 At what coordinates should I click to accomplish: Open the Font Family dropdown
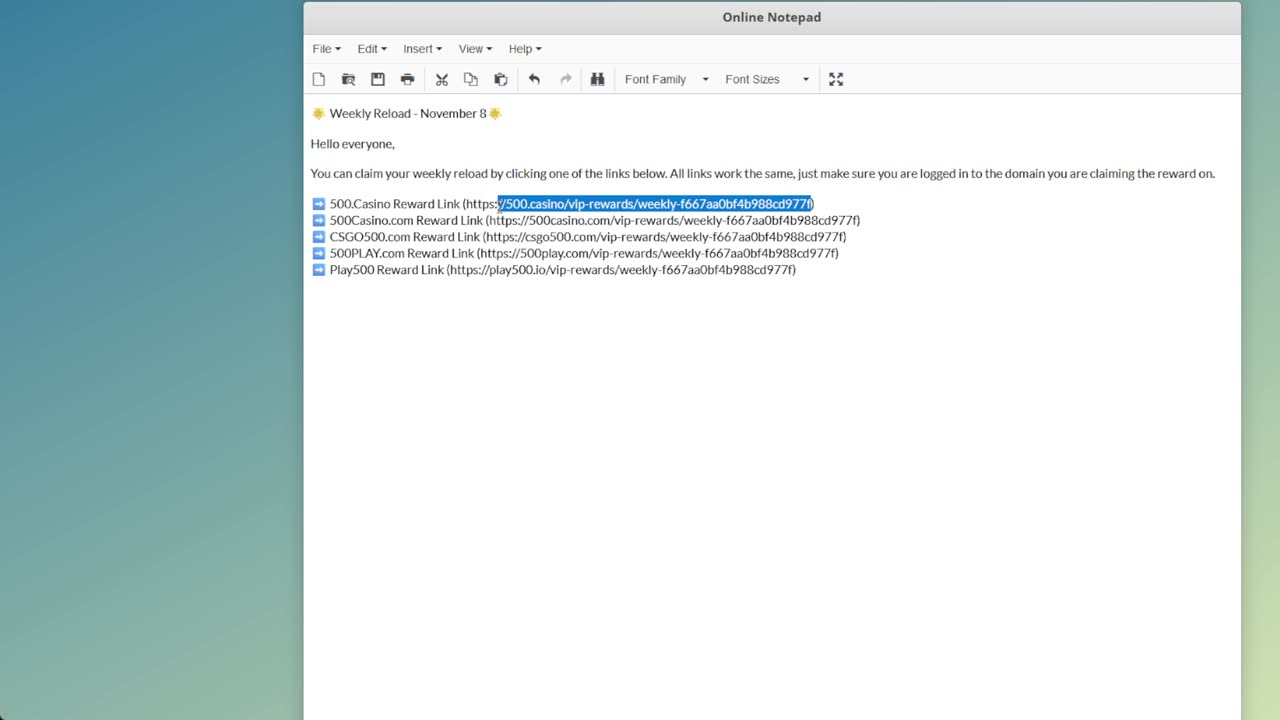(x=666, y=79)
